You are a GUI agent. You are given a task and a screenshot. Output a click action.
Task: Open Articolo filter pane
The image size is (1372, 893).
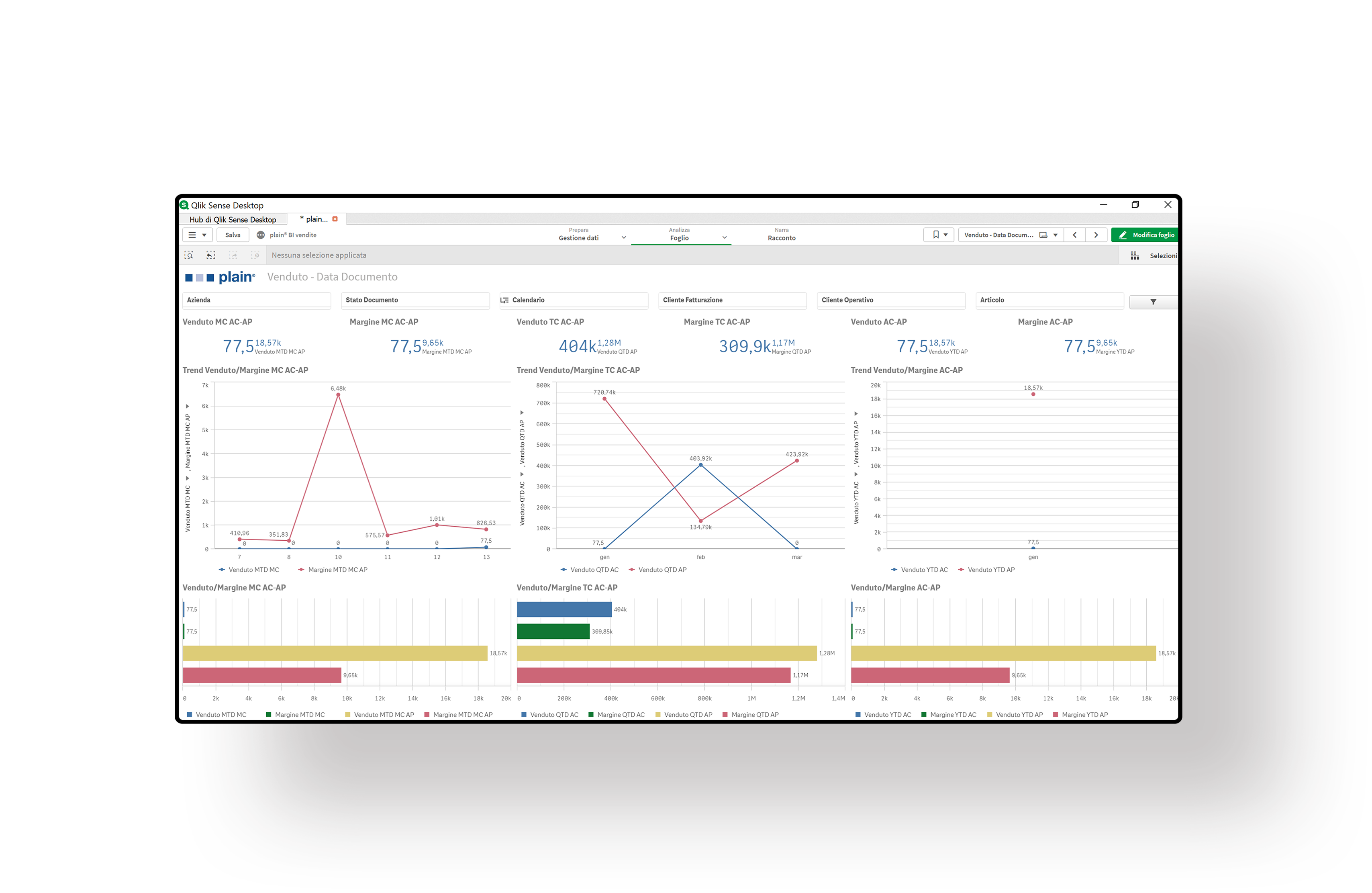tap(1050, 300)
